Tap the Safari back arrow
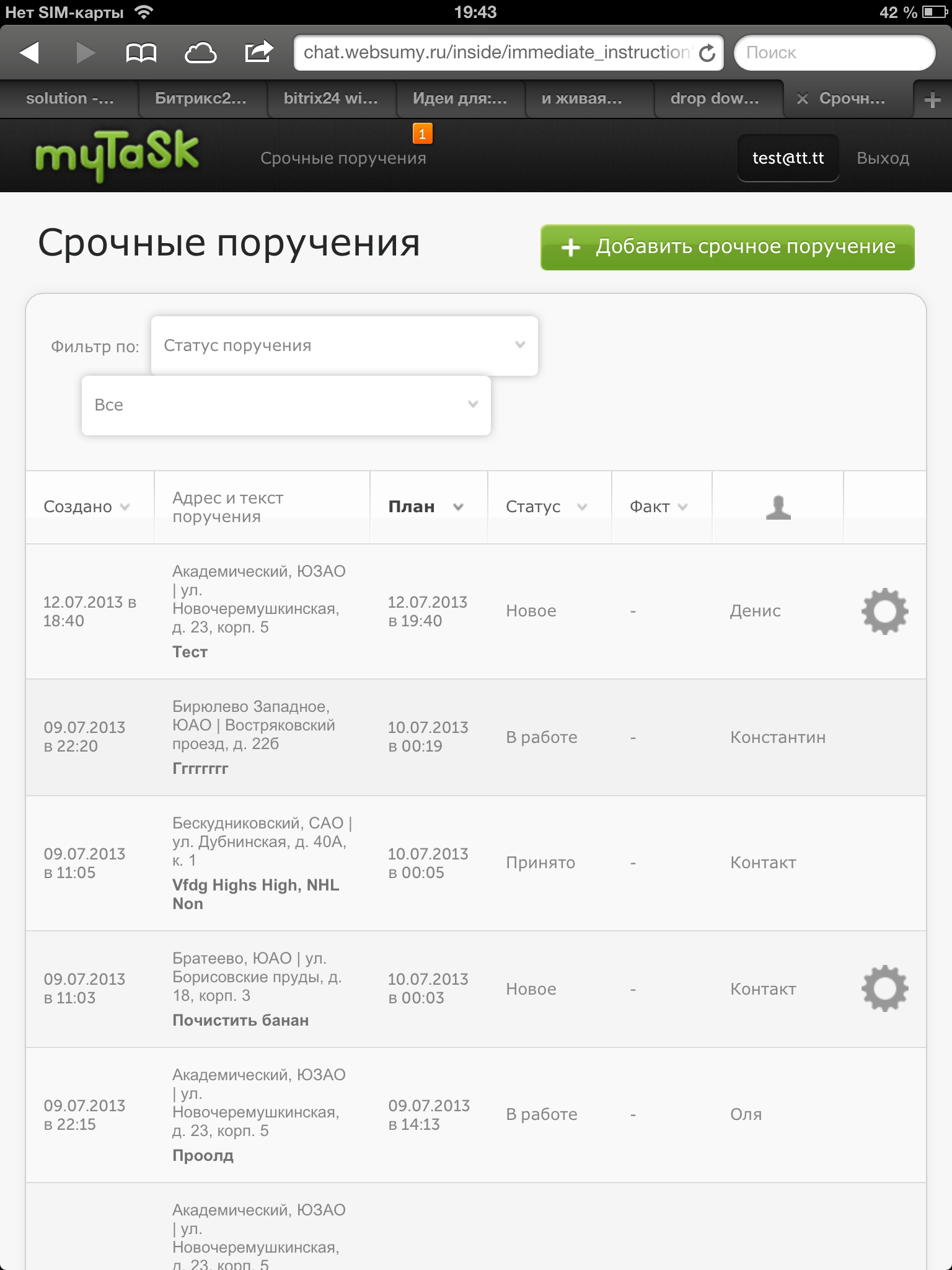952x1270 pixels. pos(30,53)
